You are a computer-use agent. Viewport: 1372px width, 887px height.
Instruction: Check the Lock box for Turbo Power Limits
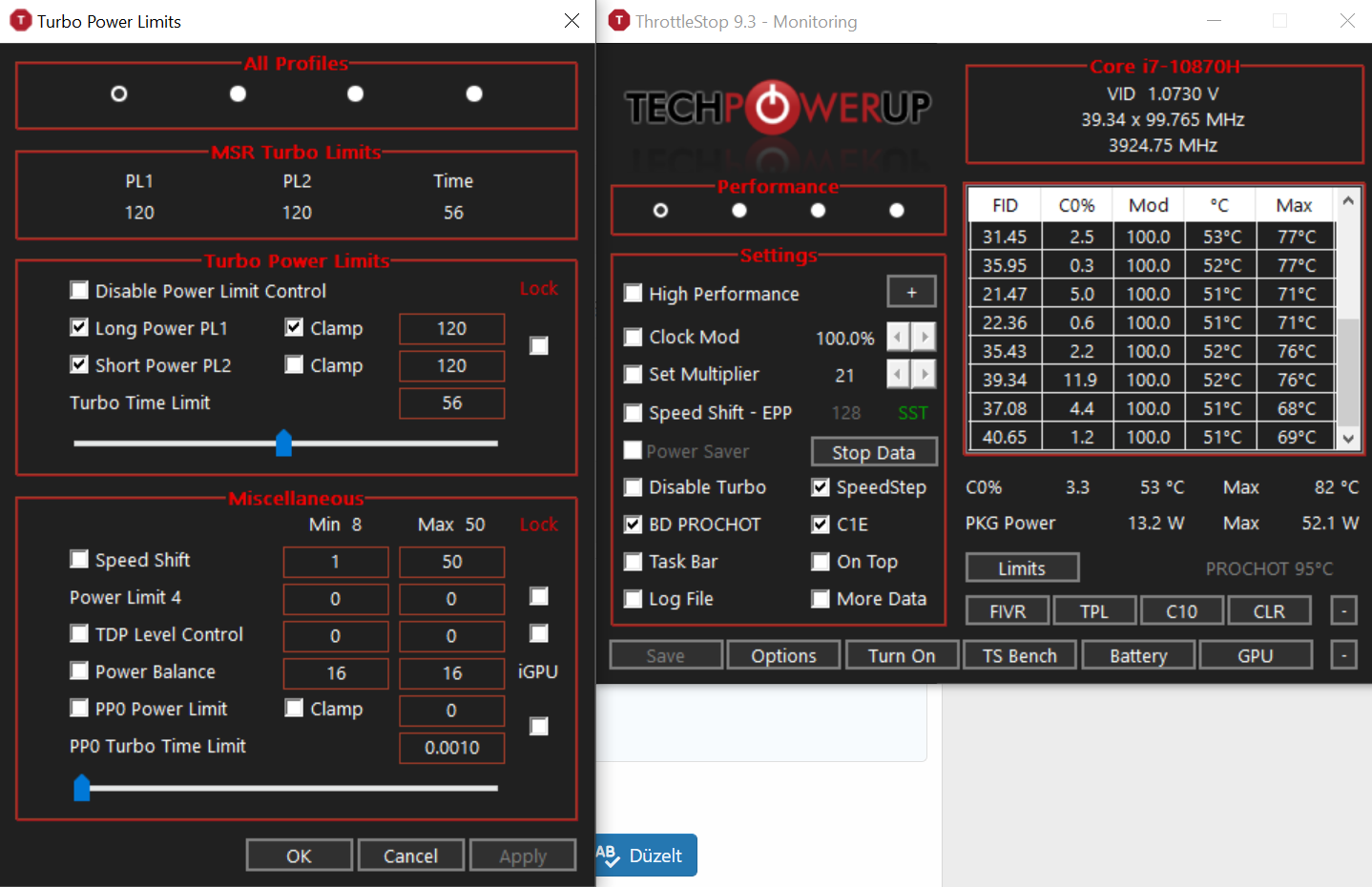[x=539, y=345]
